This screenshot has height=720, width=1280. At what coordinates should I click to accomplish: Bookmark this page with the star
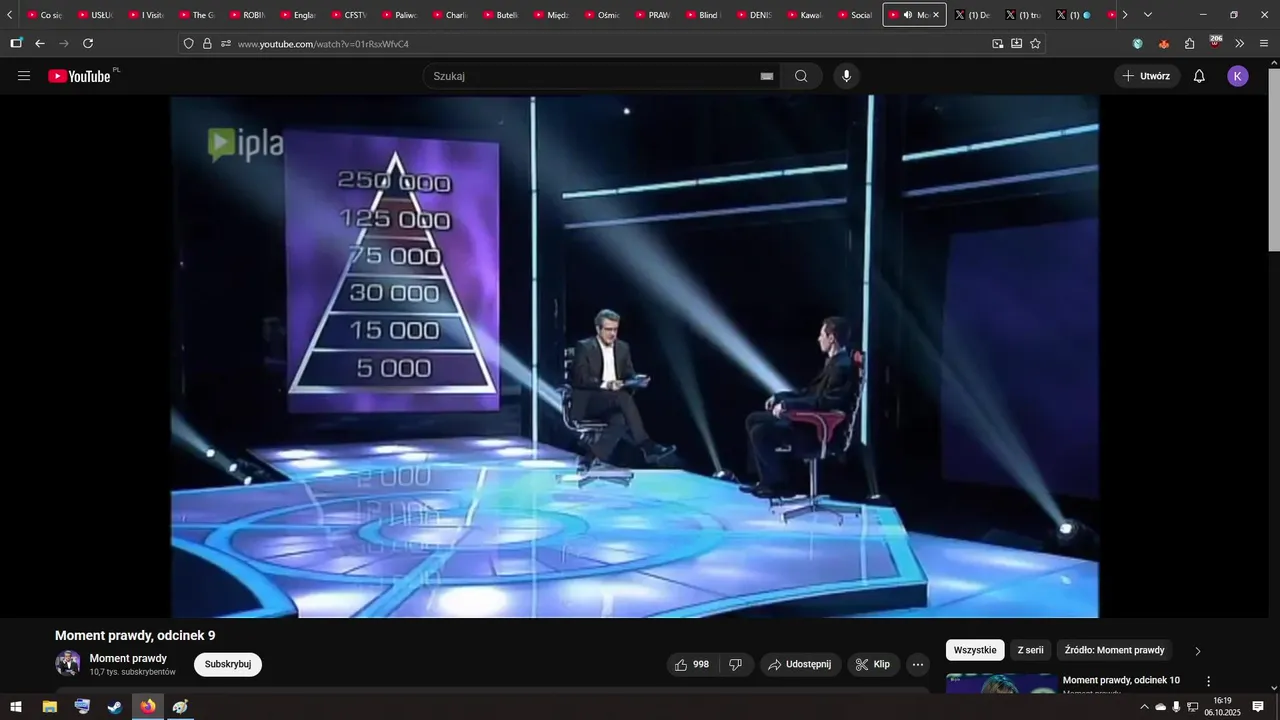pyautogui.click(x=1035, y=44)
